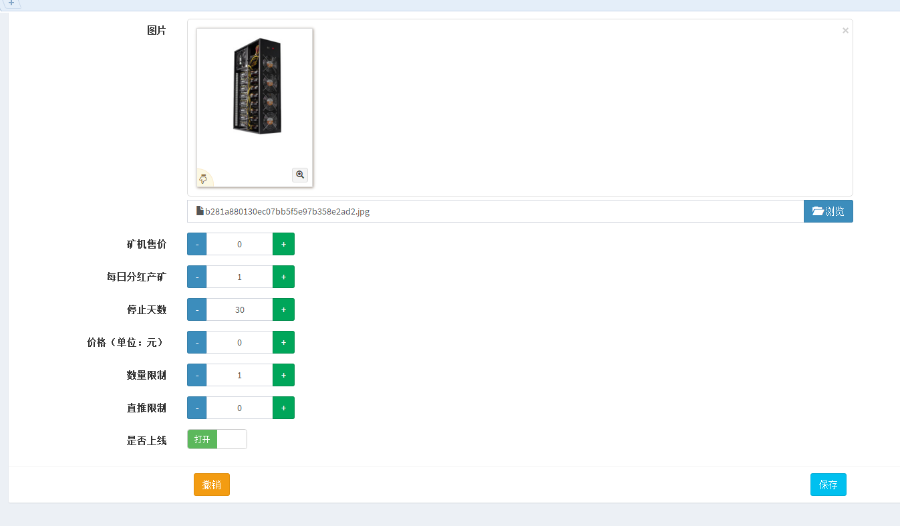
Task: Click the plus tab icon at the top left
Action: click(x=11, y=4)
